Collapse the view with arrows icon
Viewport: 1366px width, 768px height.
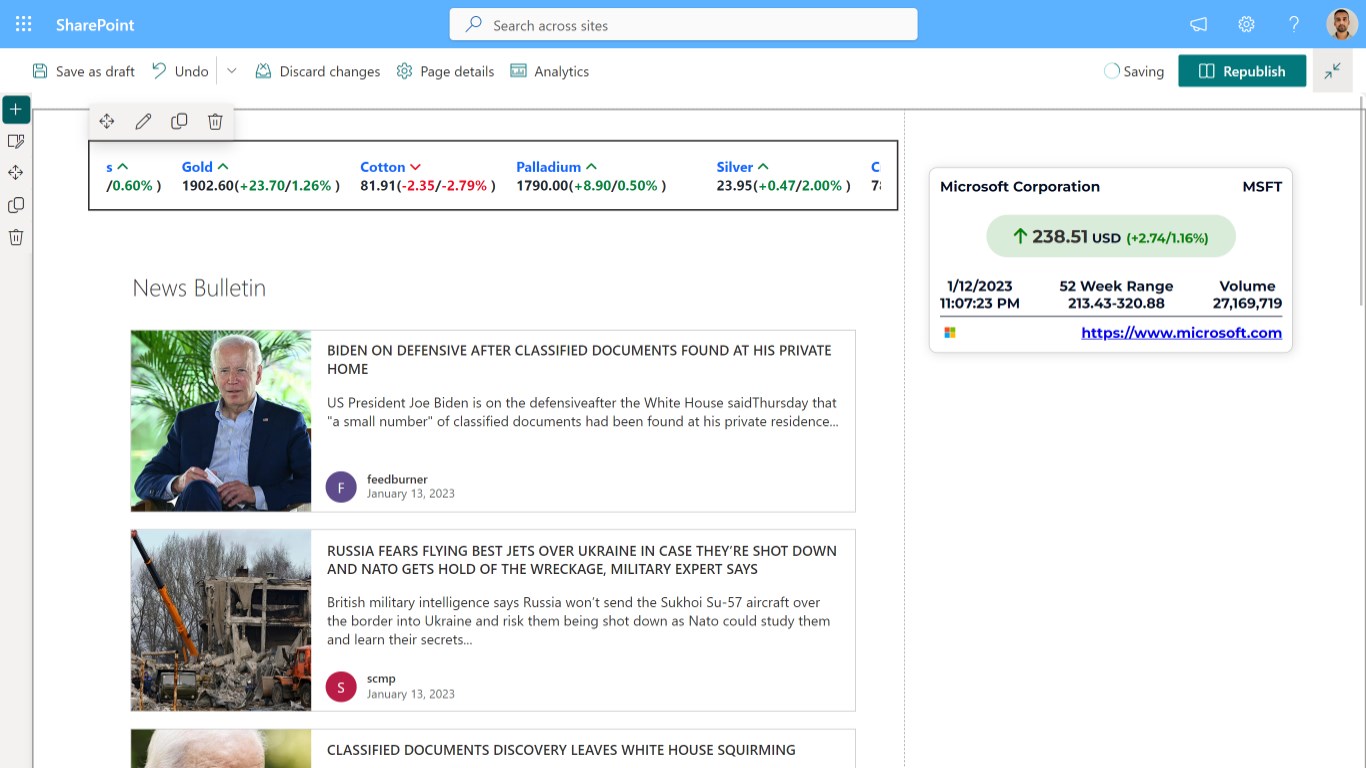tap(1333, 71)
